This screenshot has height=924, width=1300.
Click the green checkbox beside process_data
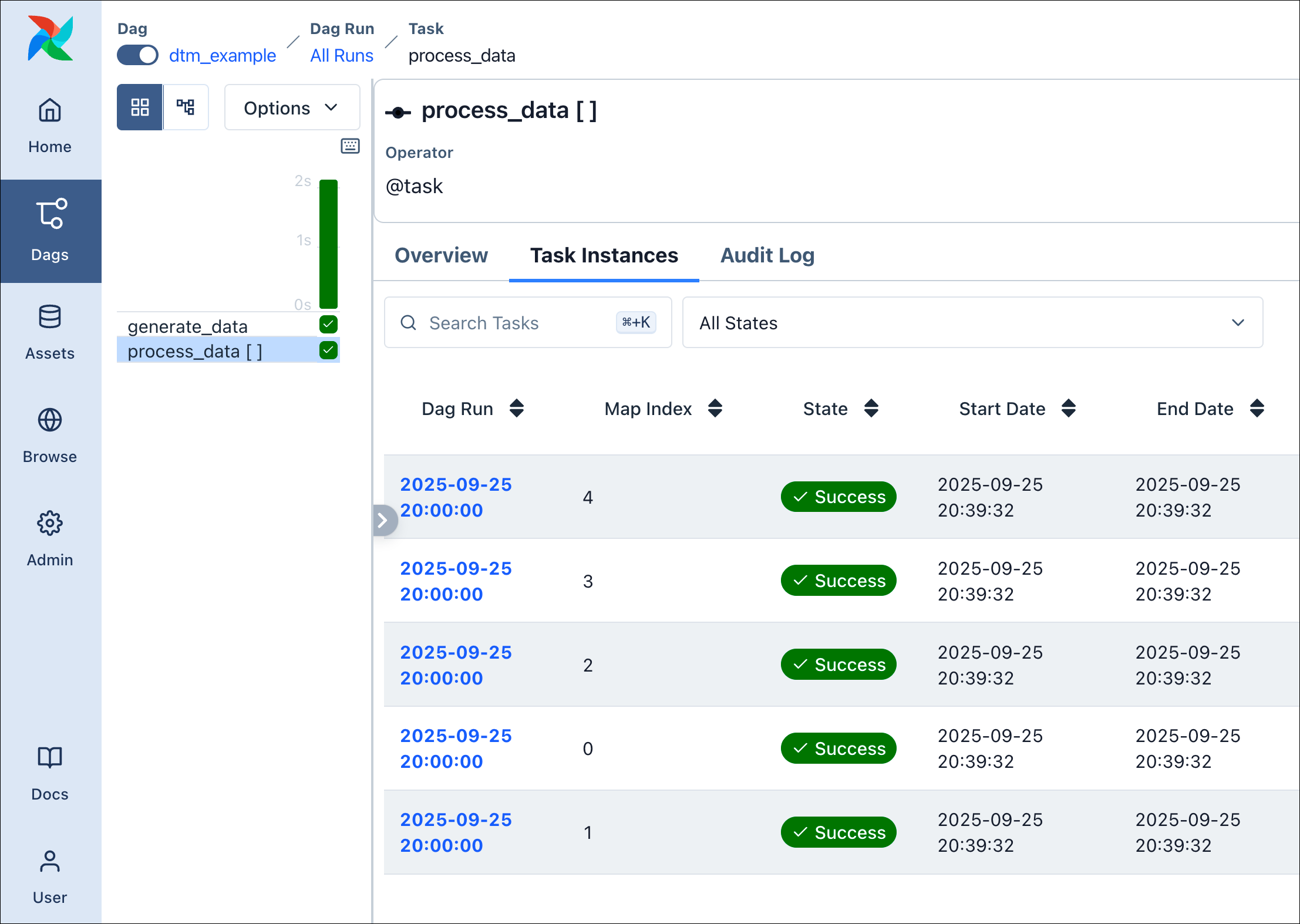[x=328, y=350]
